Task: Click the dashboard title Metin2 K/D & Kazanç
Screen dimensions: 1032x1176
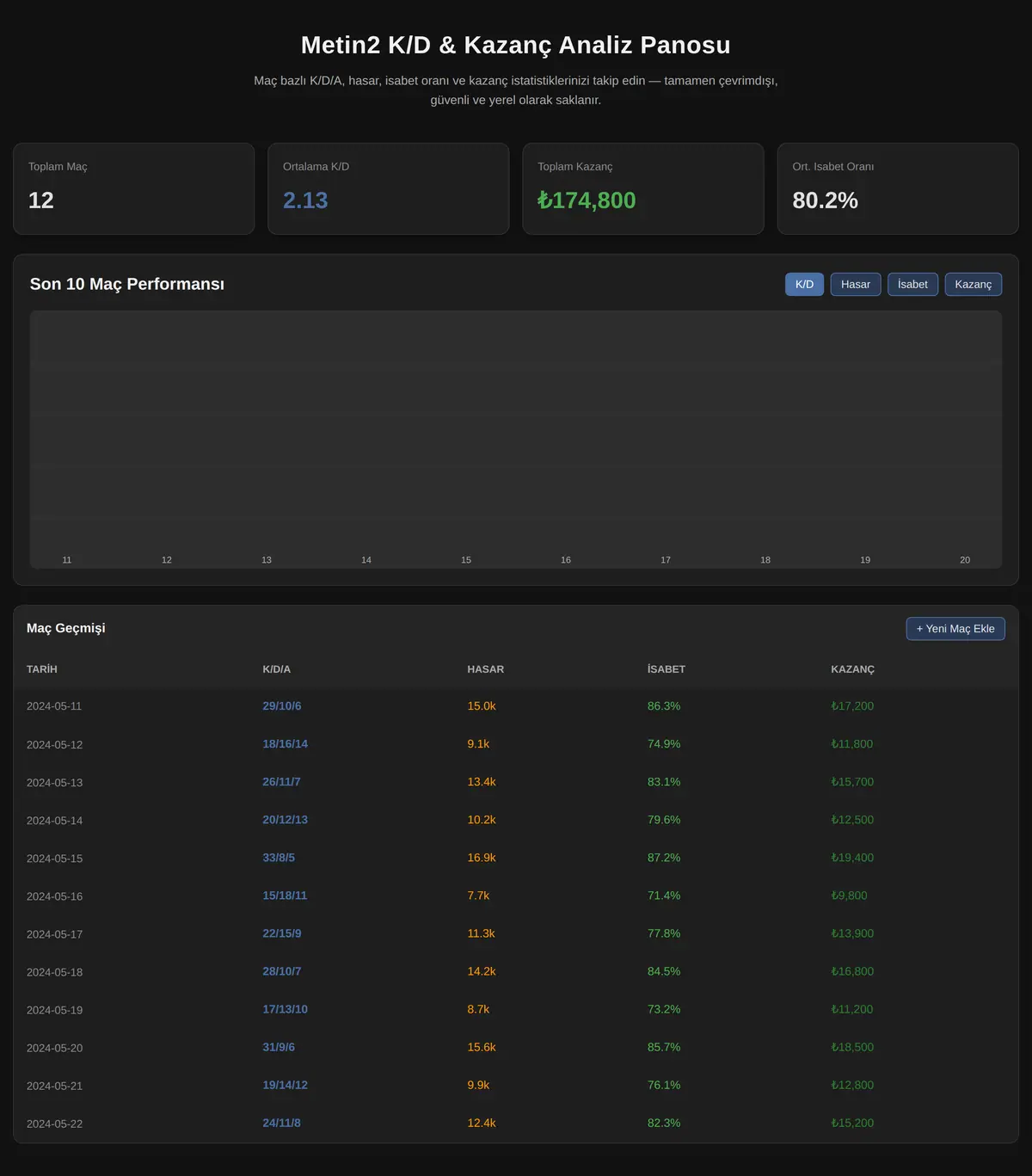Action: (x=516, y=45)
